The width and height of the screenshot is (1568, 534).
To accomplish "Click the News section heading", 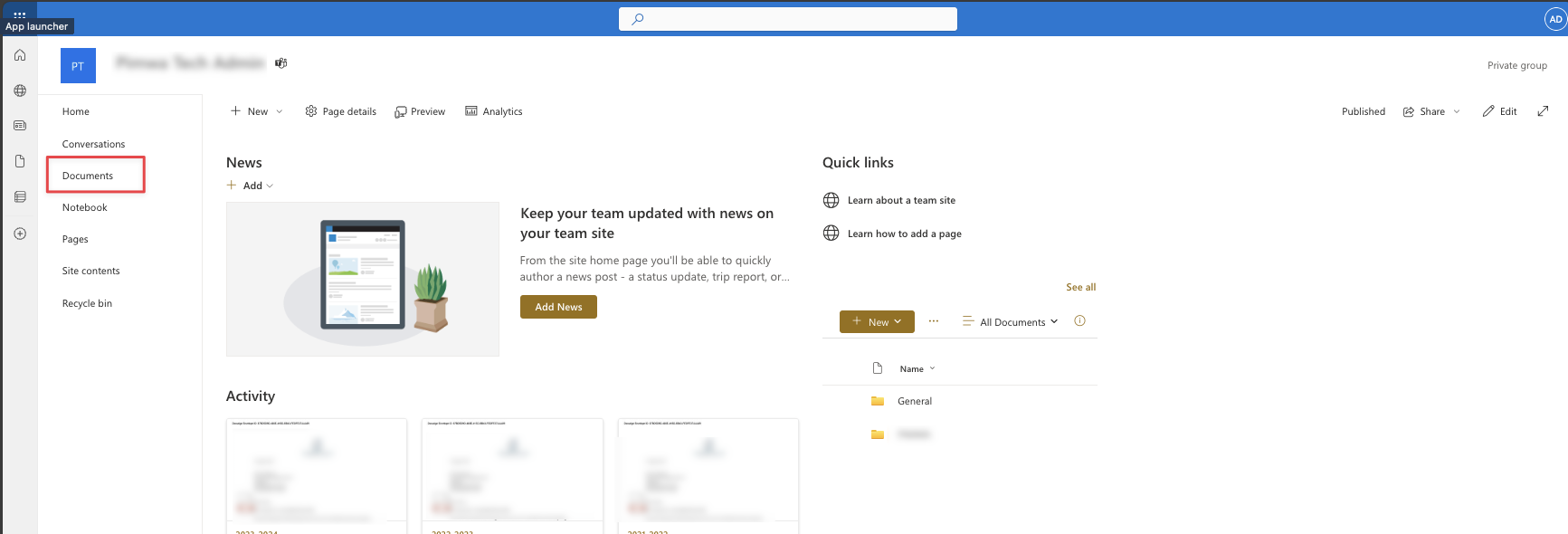I will tap(244, 162).
